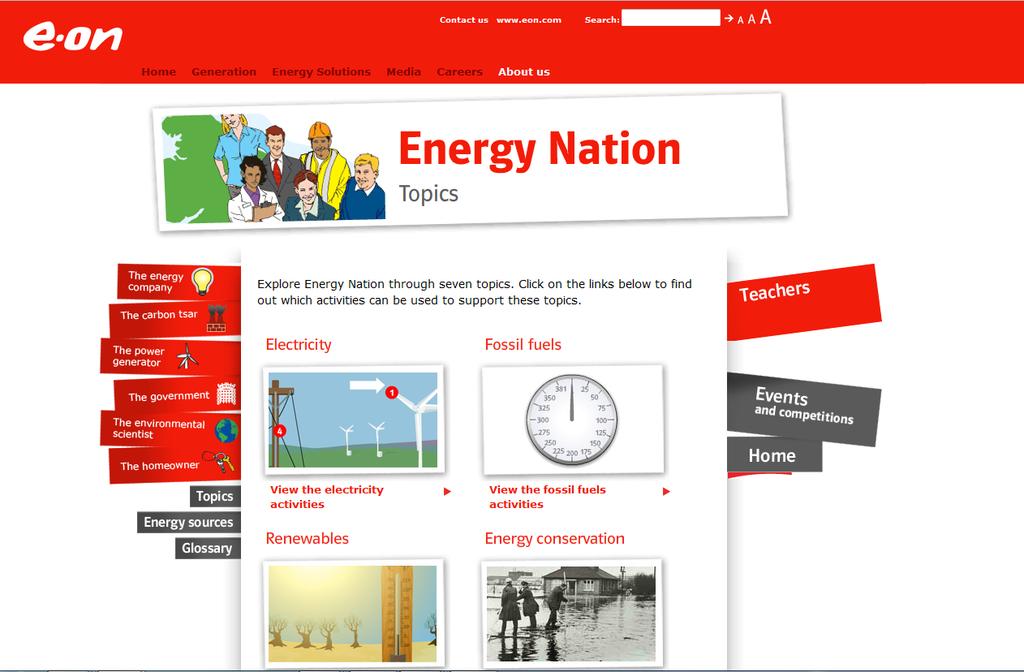Click the grey Home button on the right
Image resolution: width=1024 pixels, height=672 pixels.
(774, 455)
